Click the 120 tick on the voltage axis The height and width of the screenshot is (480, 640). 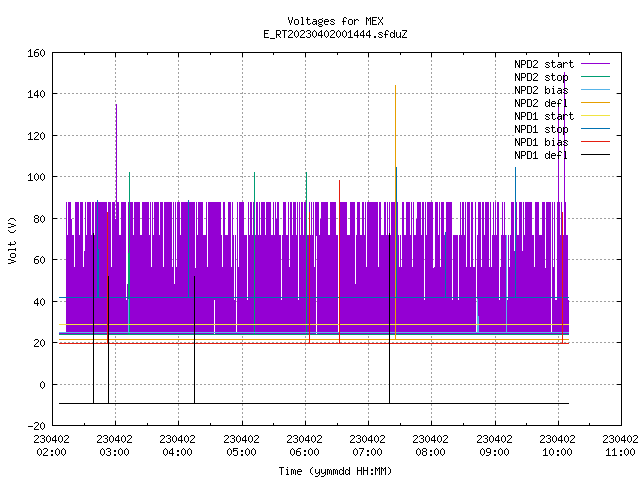(x=36, y=136)
